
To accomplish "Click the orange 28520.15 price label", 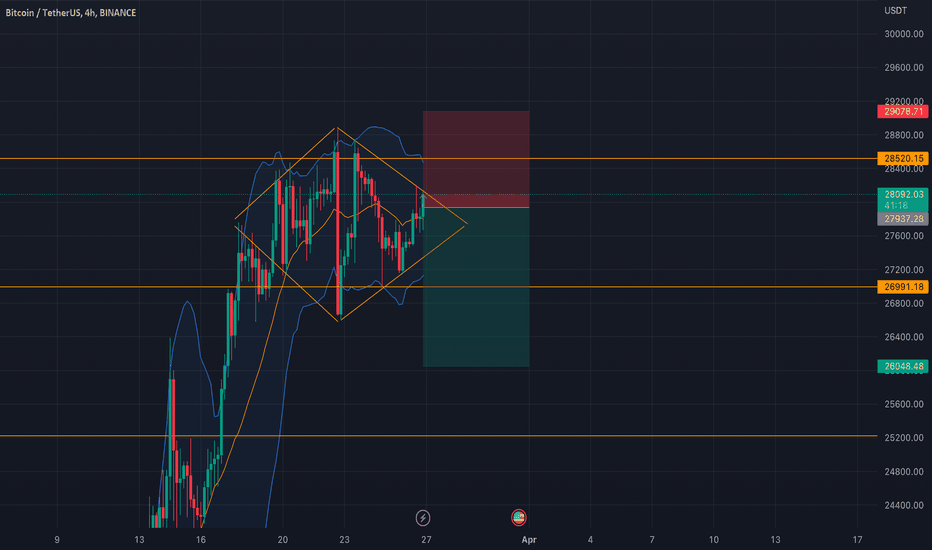I will tap(903, 159).
